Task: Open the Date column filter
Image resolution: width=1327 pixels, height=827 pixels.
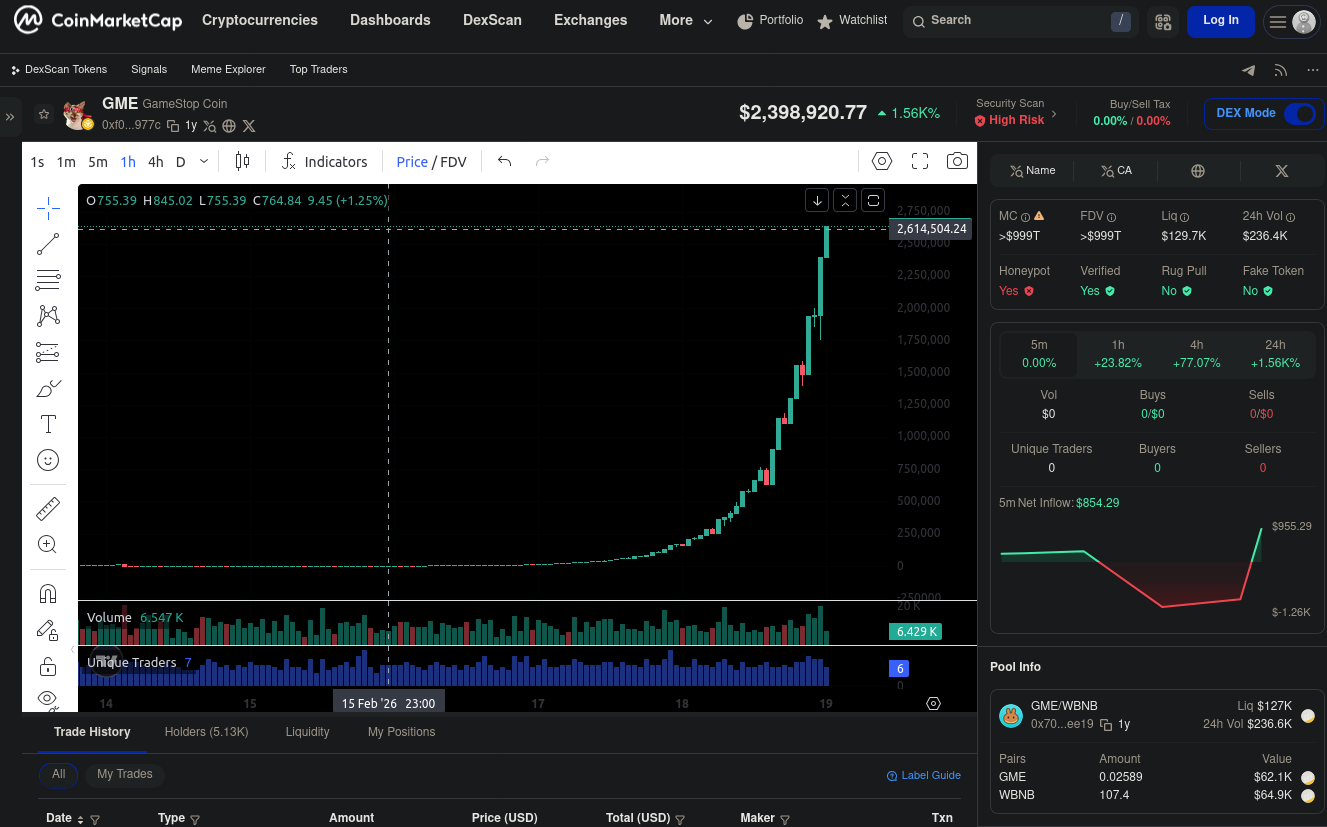Action: coord(95,819)
